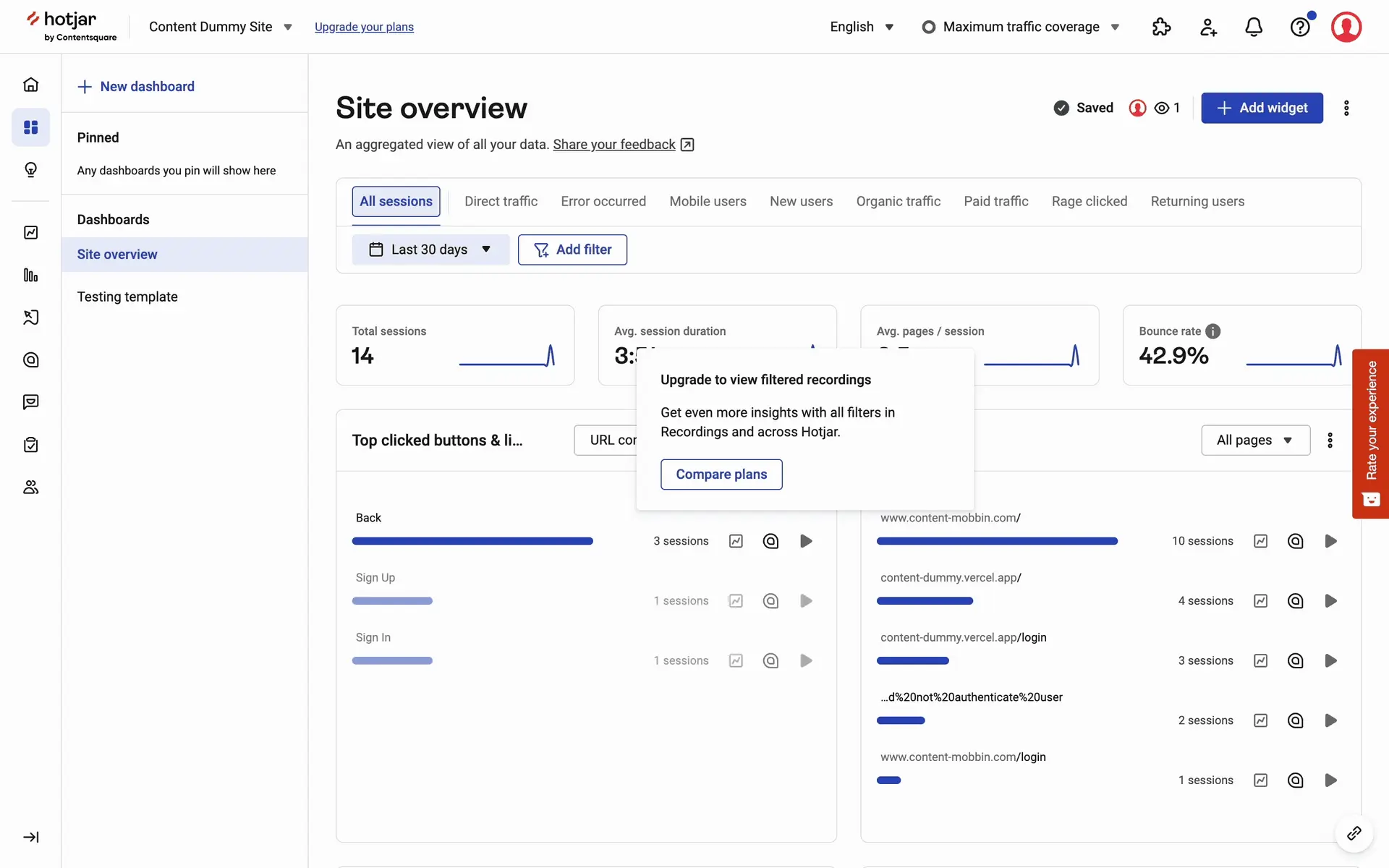The height and width of the screenshot is (868, 1389).
Task: Expand sidebar with the arrow icon
Action: [30, 837]
